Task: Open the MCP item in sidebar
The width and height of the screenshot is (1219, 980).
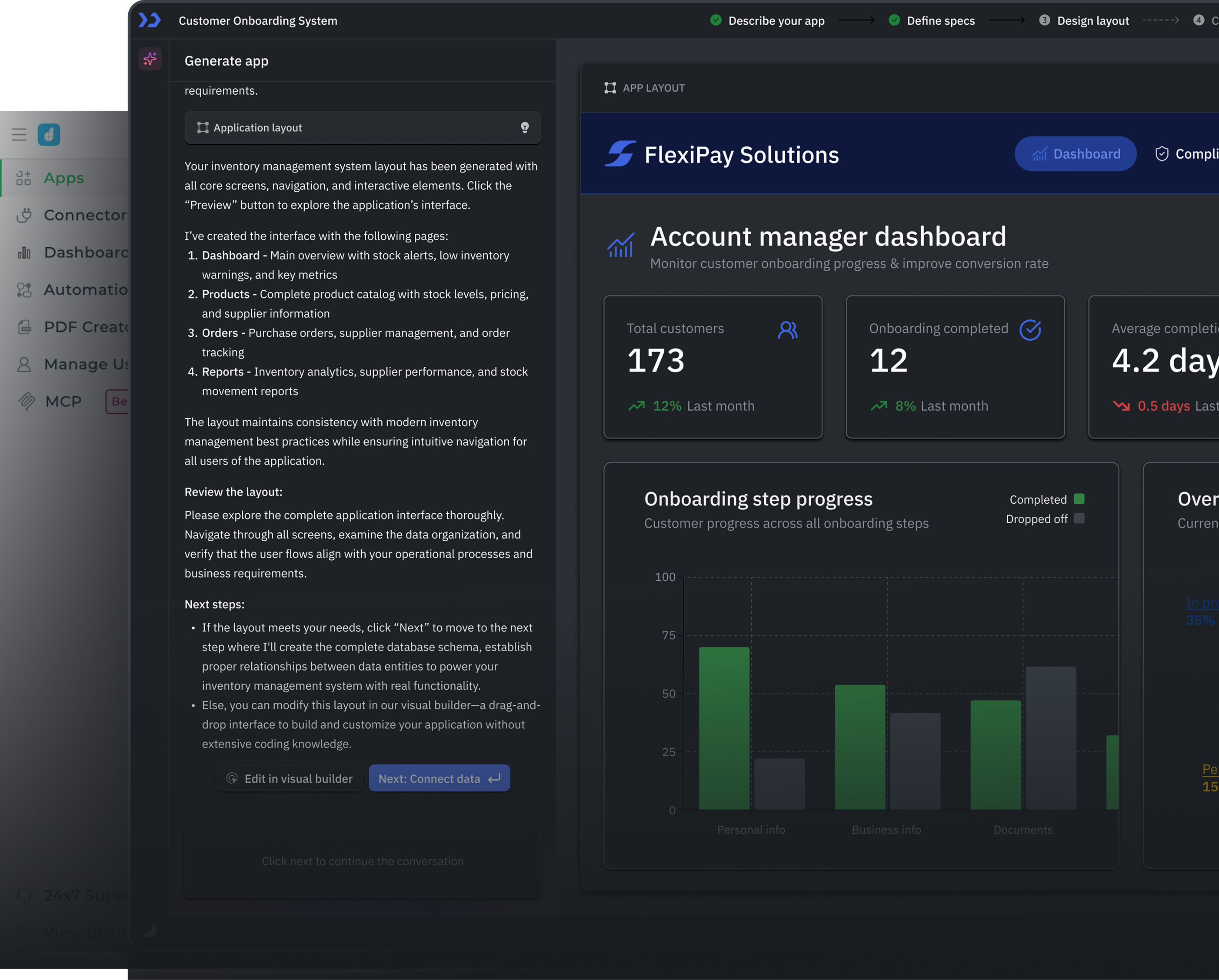Action: pyautogui.click(x=63, y=401)
